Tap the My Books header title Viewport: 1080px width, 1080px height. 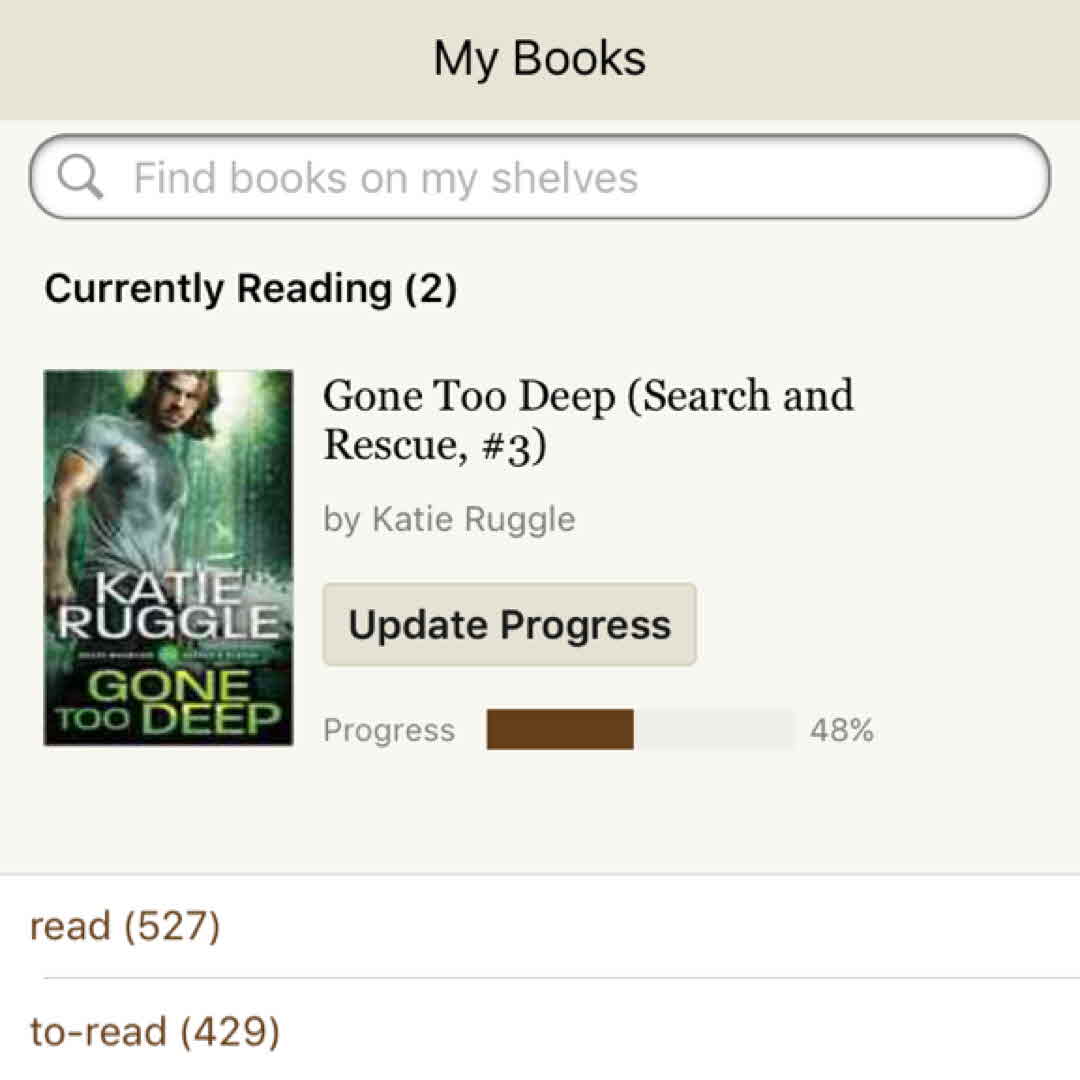(539, 58)
